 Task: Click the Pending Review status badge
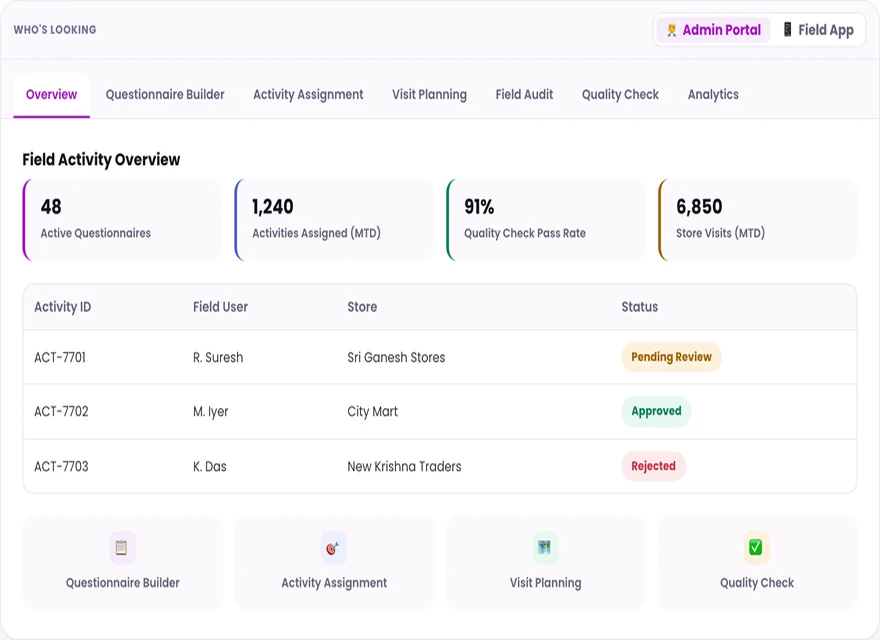point(671,357)
